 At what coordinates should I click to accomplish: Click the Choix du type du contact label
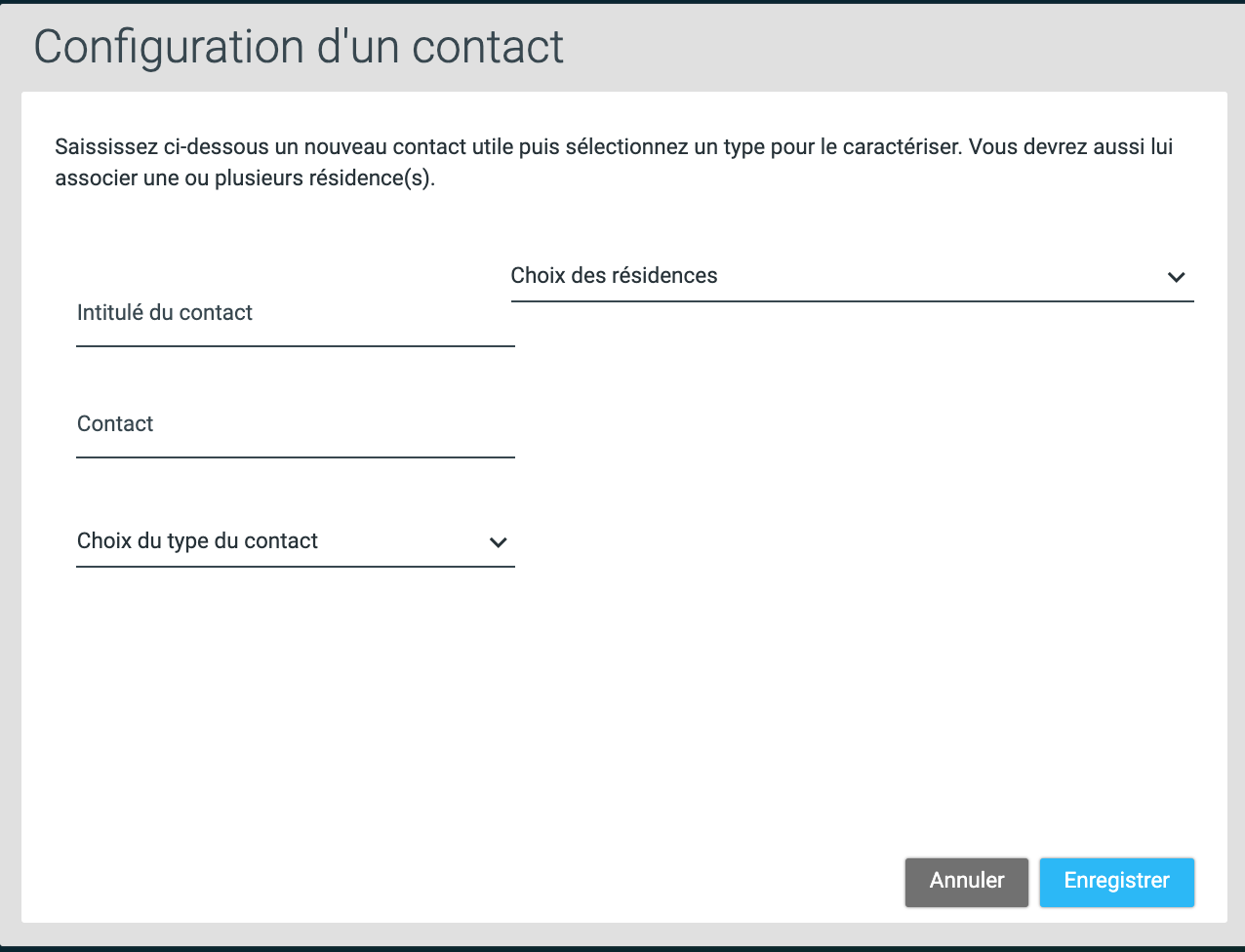pyautogui.click(x=197, y=541)
